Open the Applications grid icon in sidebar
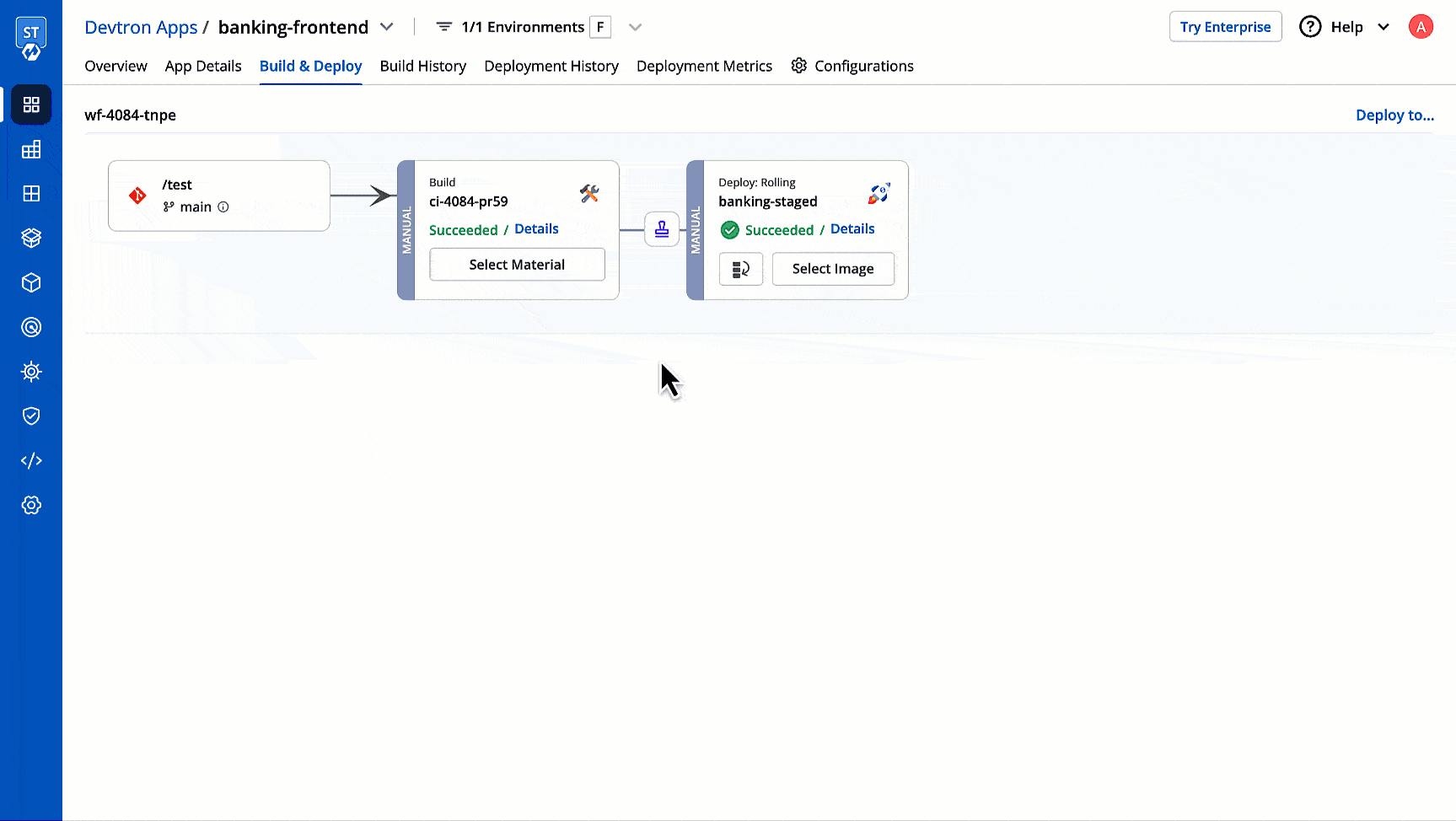 tap(31, 105)
